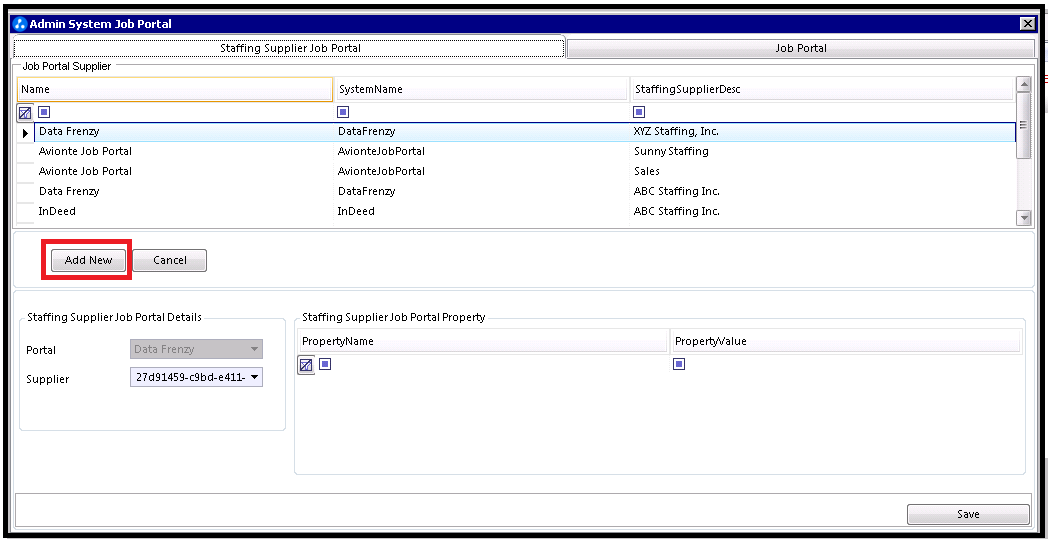1049x541 pixels.
Task: Click the PropertyName column header
Action: (x=483, y=341)
